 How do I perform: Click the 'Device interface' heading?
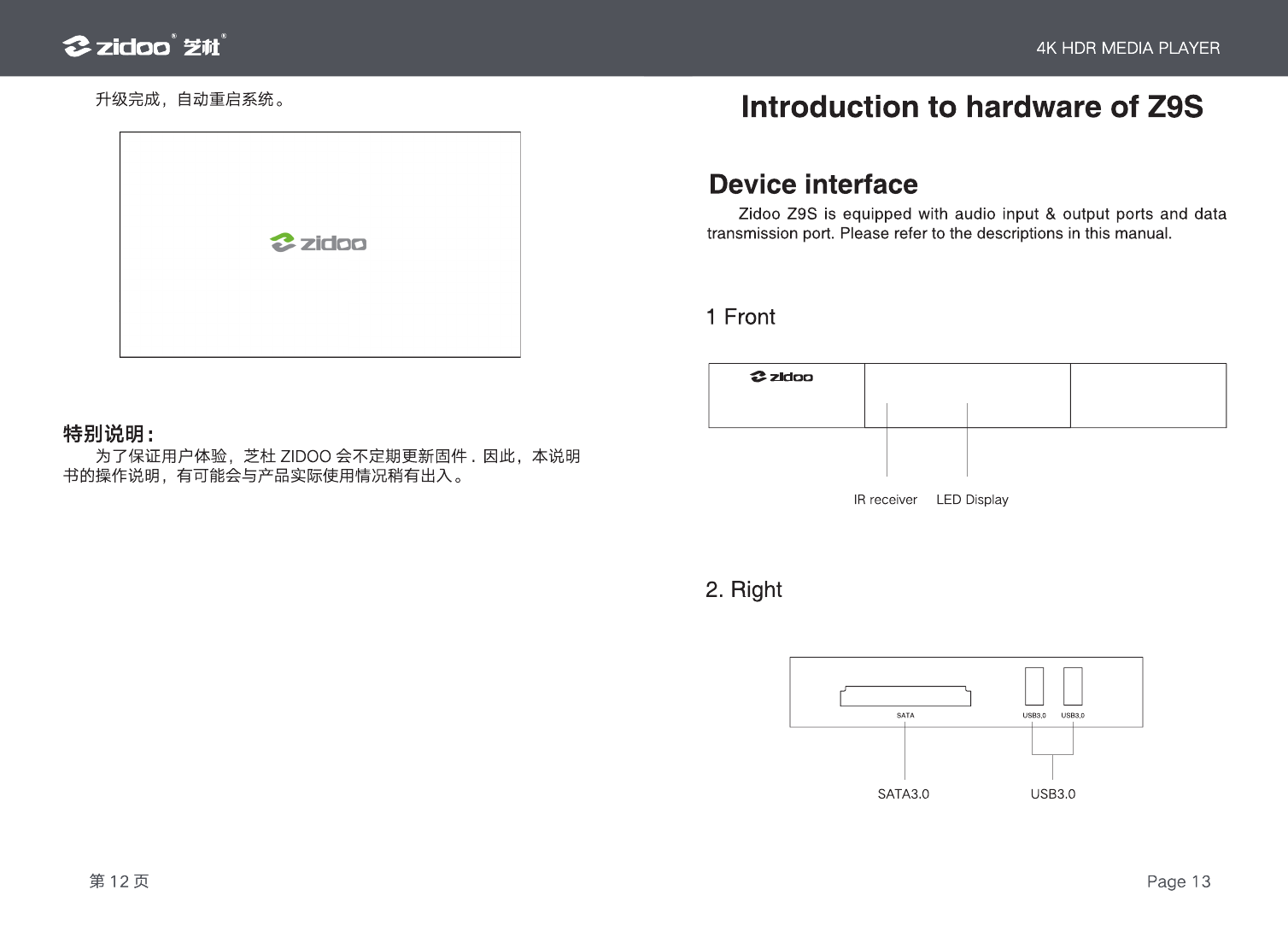click(813, 184)
